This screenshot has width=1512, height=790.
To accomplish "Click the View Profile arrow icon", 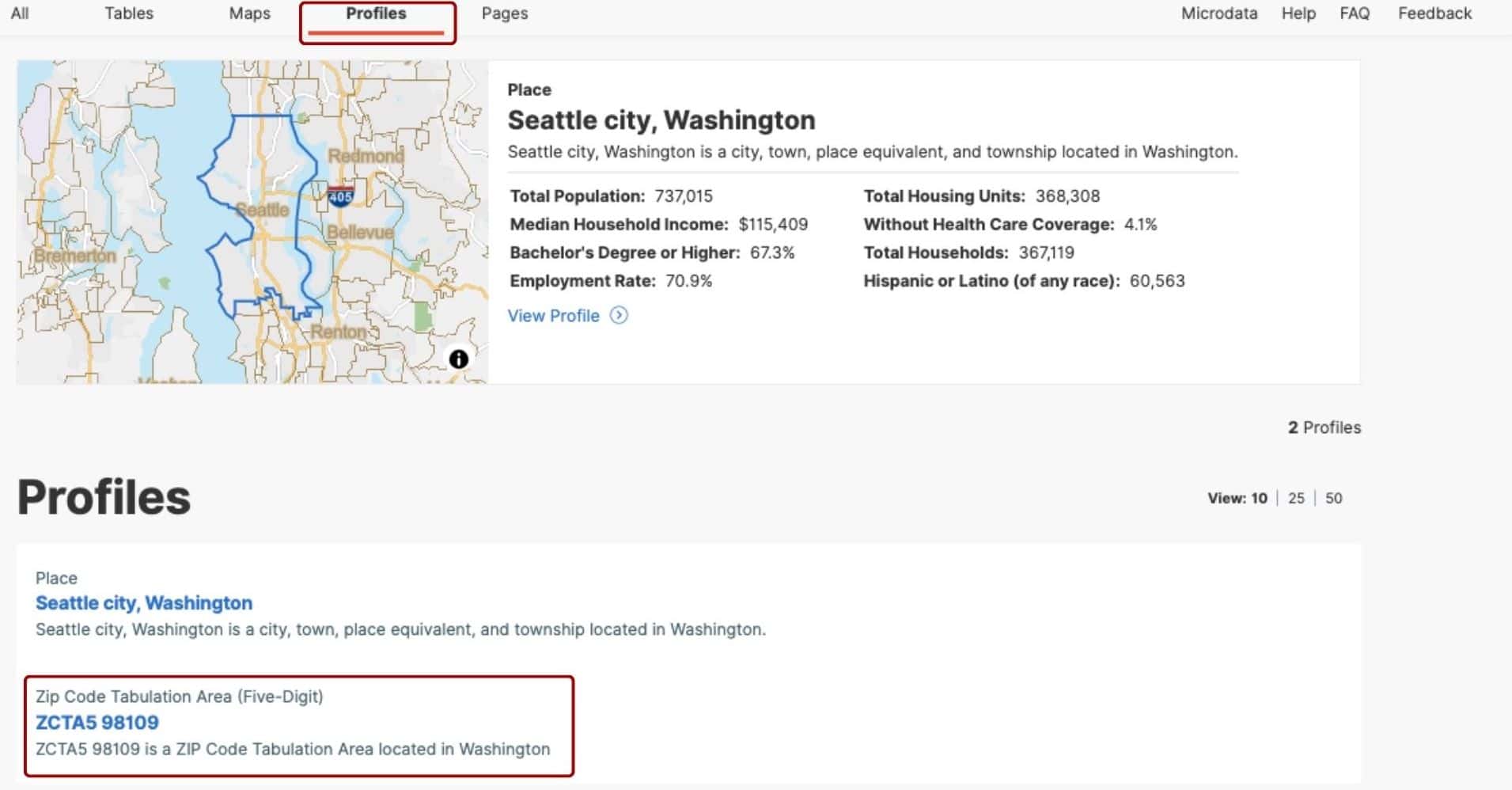I will pyautogui.click(x=619, y=315).
